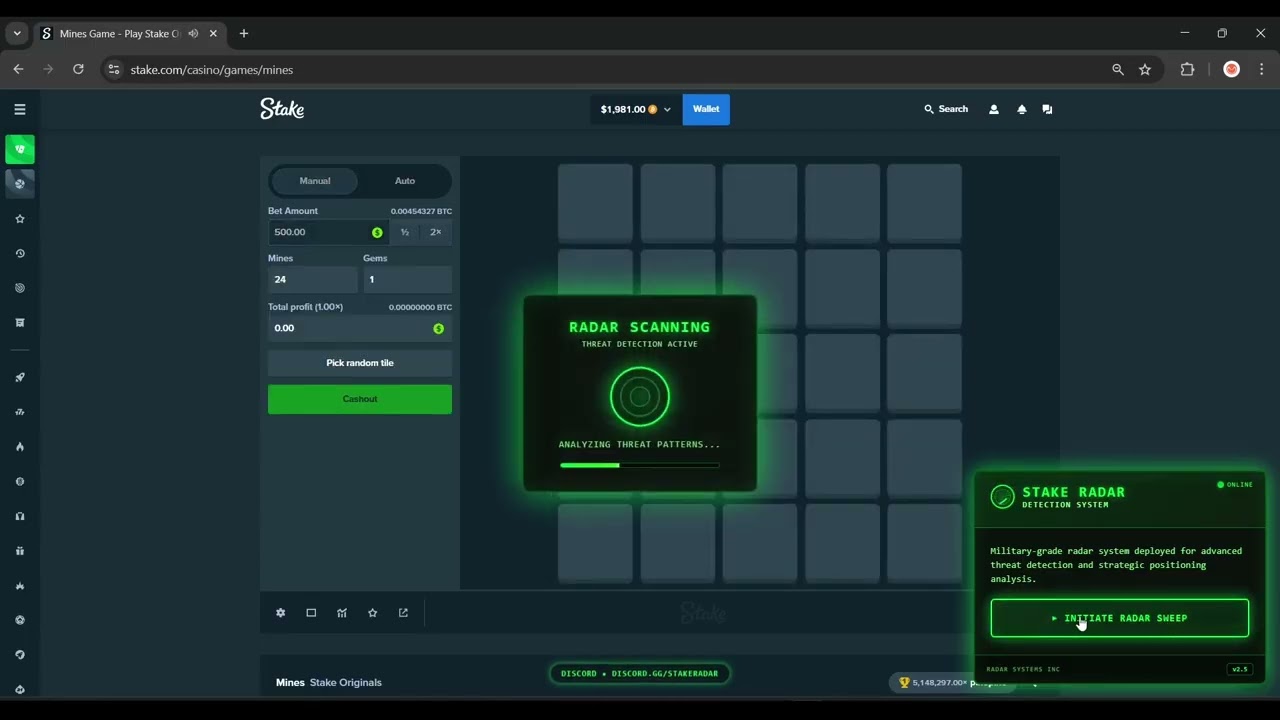Open game settings gear icon
This screenshot has height=720, width=1280.
(280, 613)
